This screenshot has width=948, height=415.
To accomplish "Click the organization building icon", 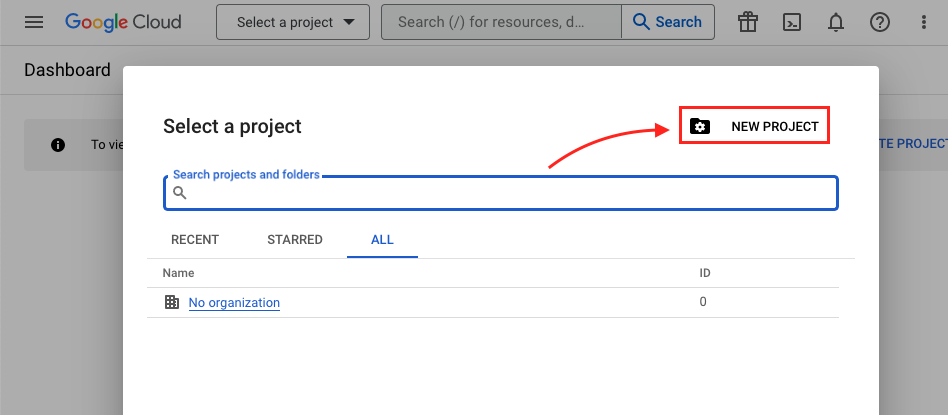I will point(172,302).
